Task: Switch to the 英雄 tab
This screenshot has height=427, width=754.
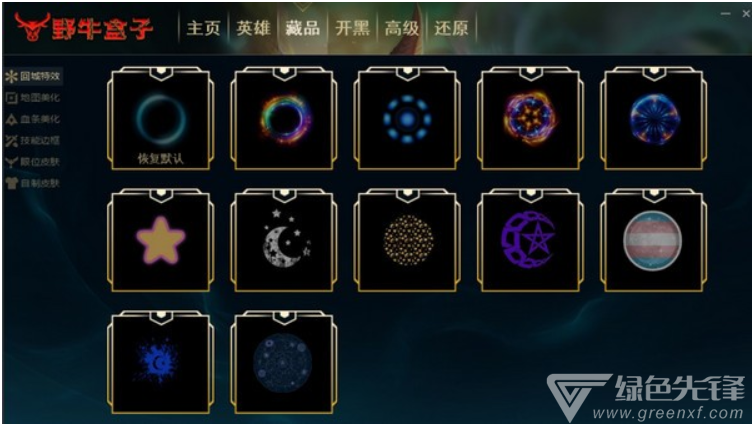Action: tap(253, 28)
